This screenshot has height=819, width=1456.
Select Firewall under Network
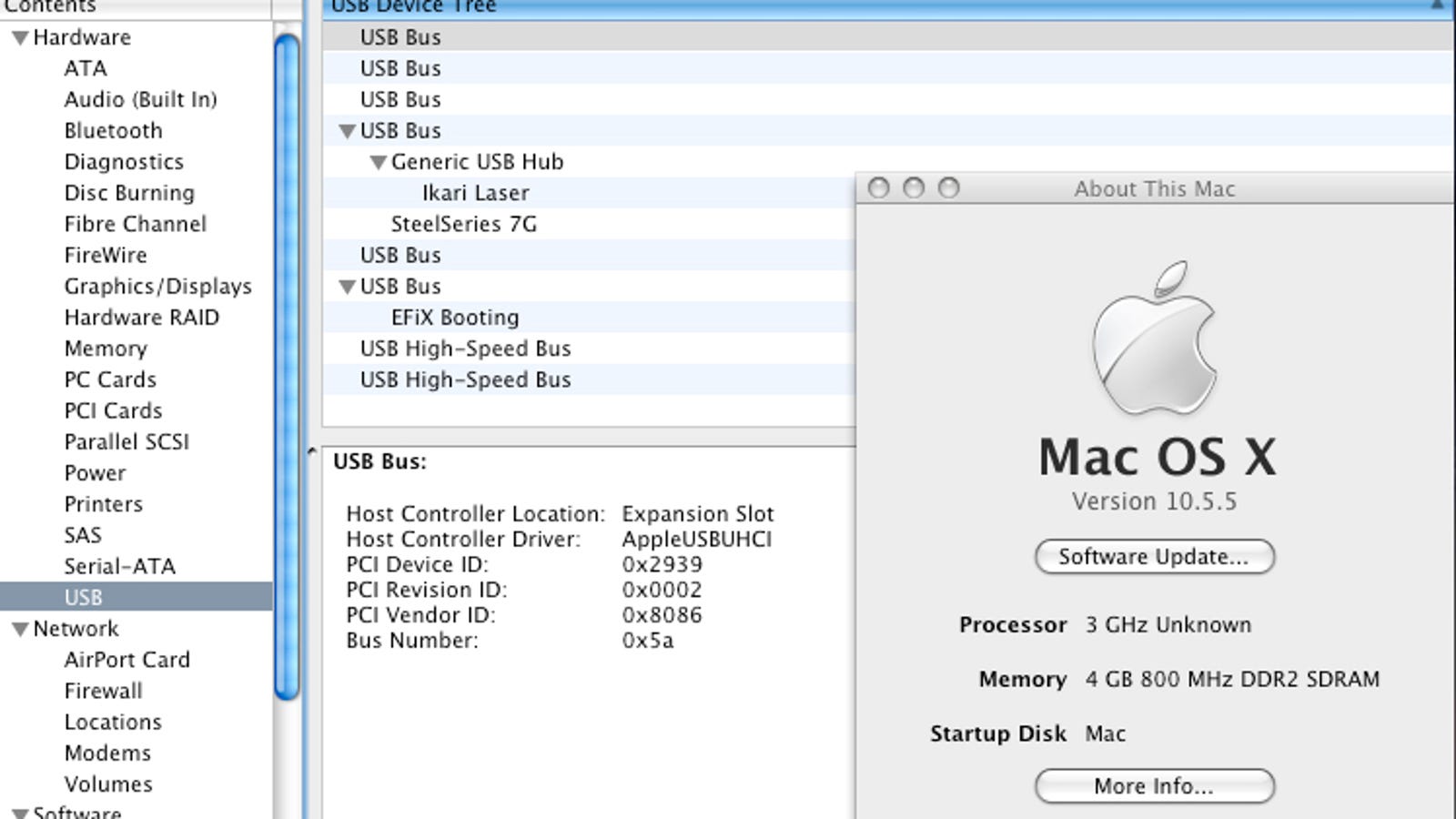pos(103,691)
